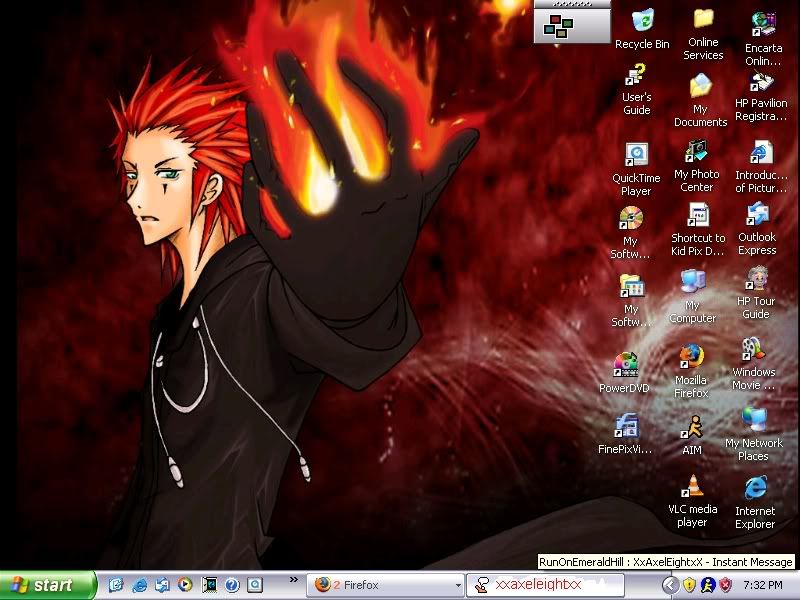
Task: Open the Start menu
Action: (47, 585)
